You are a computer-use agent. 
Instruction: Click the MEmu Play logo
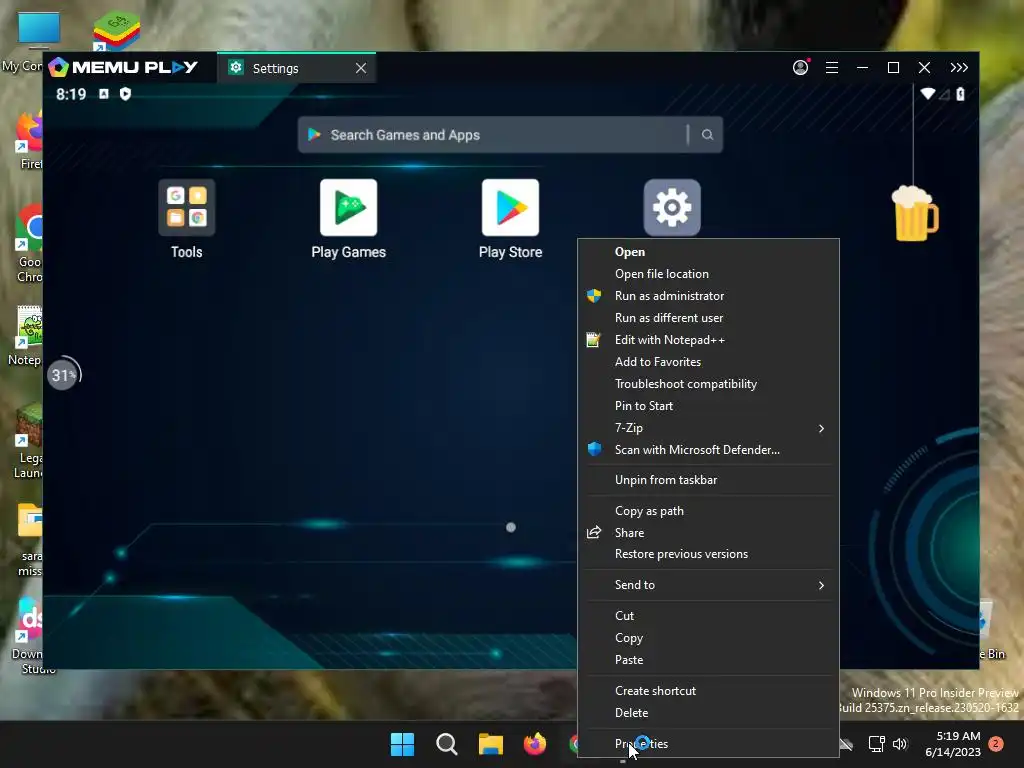point(123,67)
